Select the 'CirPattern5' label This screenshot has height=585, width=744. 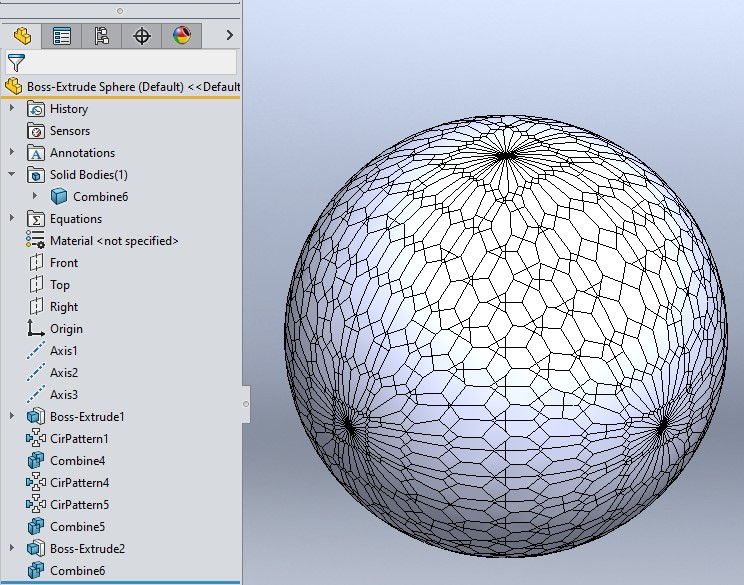(79, 504)
